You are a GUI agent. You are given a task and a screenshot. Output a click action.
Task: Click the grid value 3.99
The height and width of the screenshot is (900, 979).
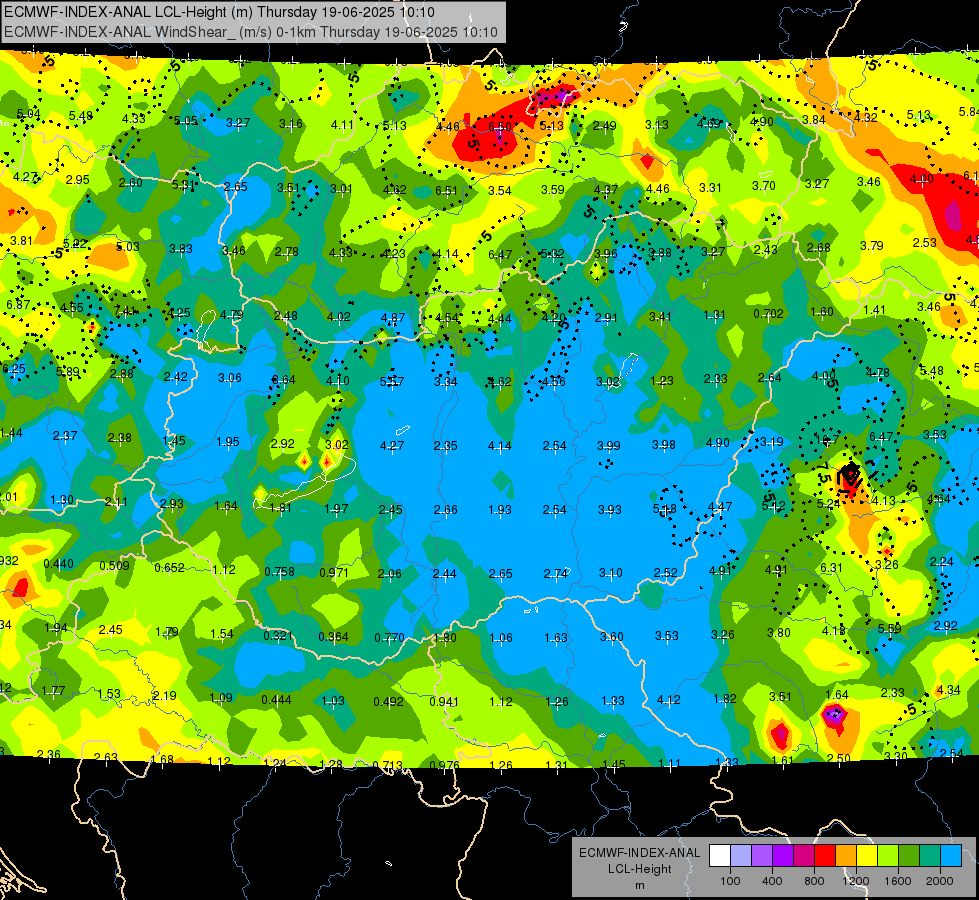609,445
